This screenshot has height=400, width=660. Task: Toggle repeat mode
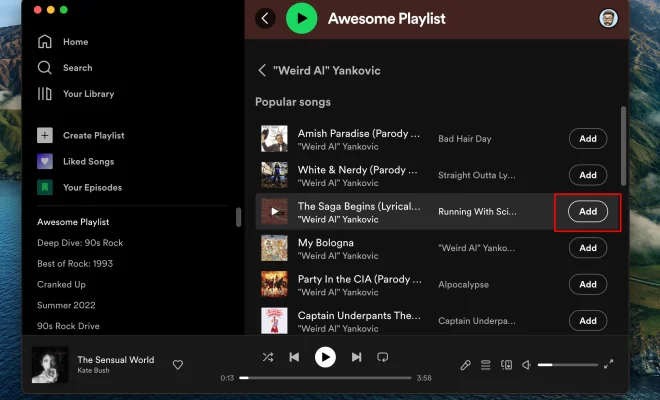pos(383,357)
